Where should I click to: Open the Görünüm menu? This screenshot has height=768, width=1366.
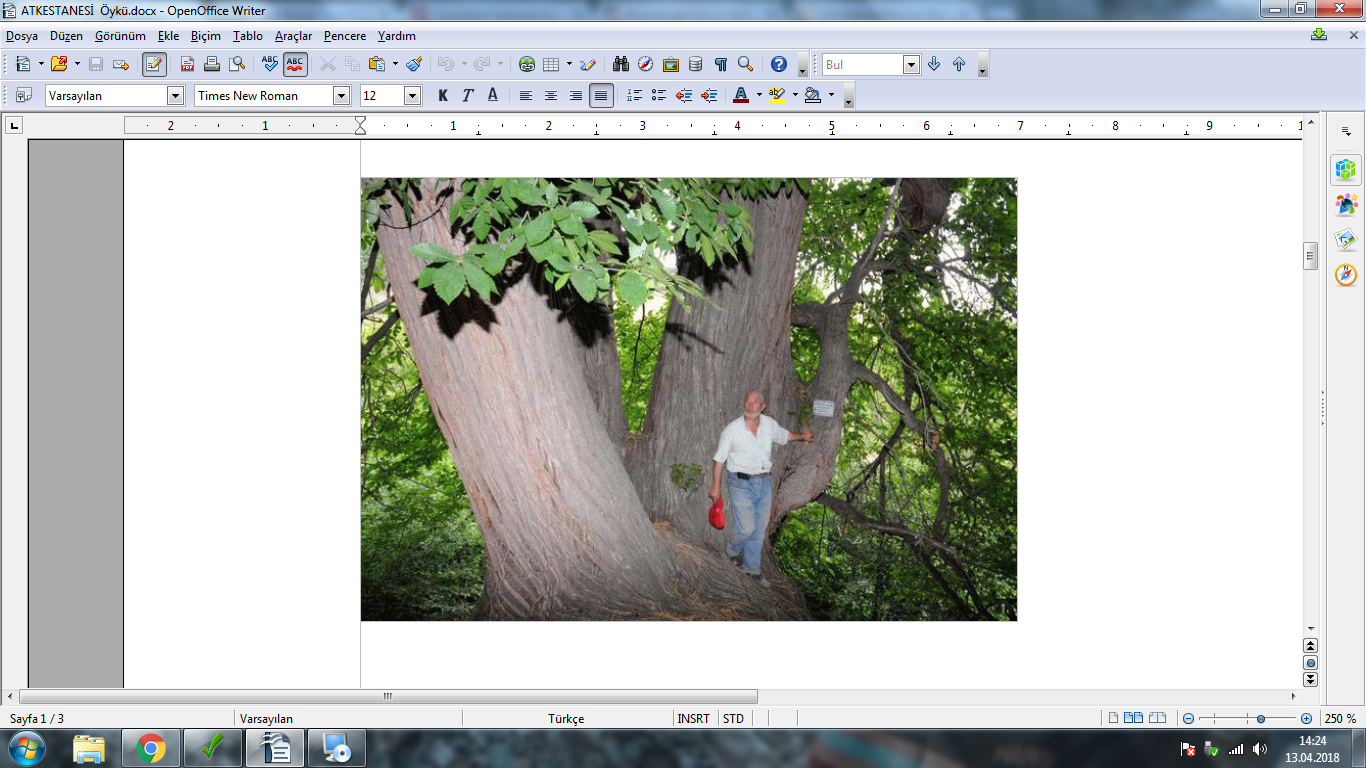pos(121,35)
